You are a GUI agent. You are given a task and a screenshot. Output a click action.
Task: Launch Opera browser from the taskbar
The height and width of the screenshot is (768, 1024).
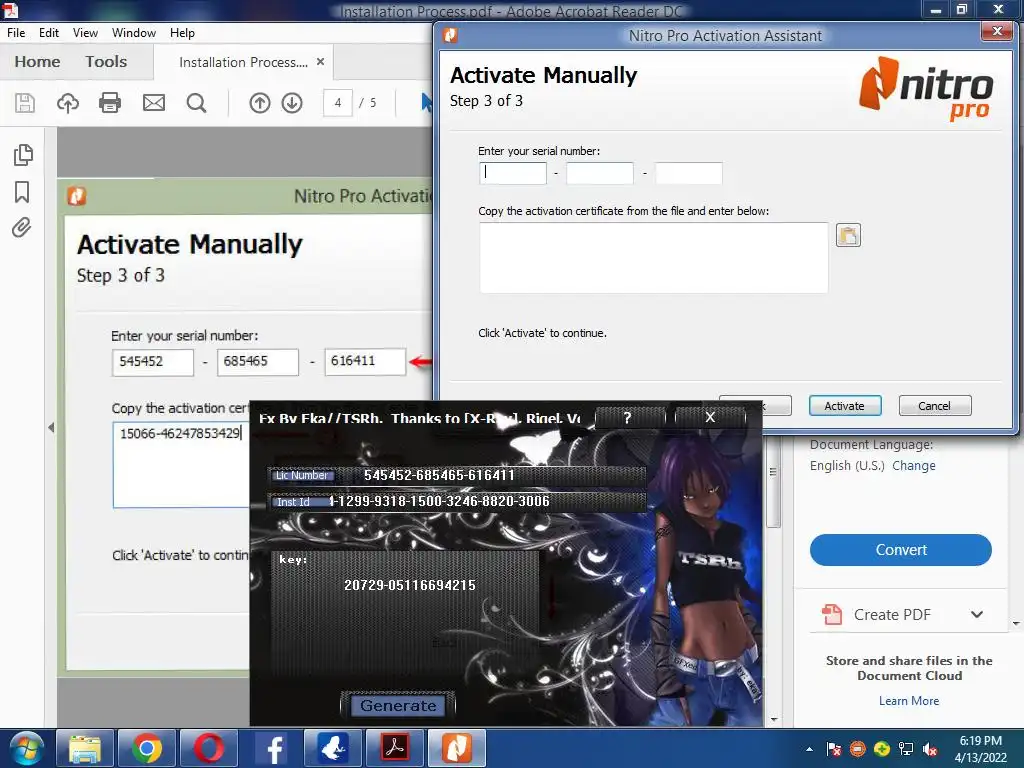click(208, 748)
